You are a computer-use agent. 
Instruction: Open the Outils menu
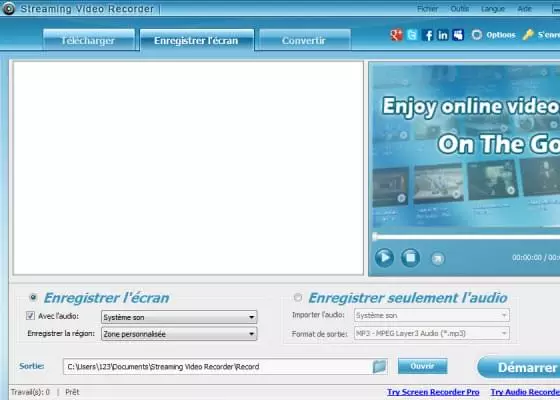tap(460, 9)
